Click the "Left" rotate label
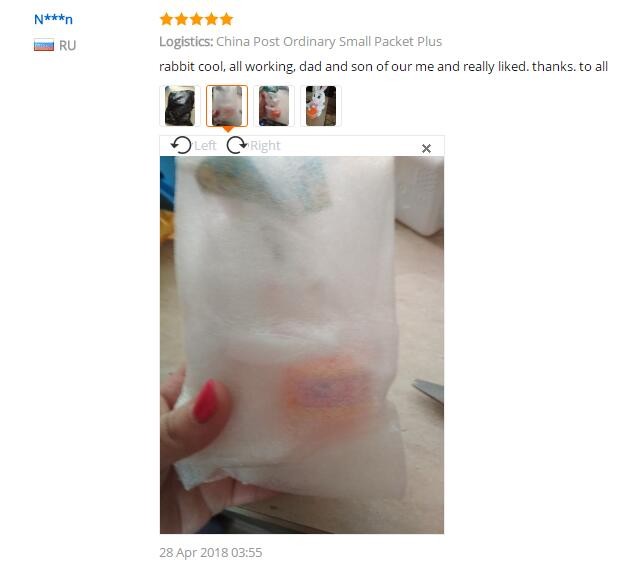This screenshot has height=574, width=643. [205, 146]
